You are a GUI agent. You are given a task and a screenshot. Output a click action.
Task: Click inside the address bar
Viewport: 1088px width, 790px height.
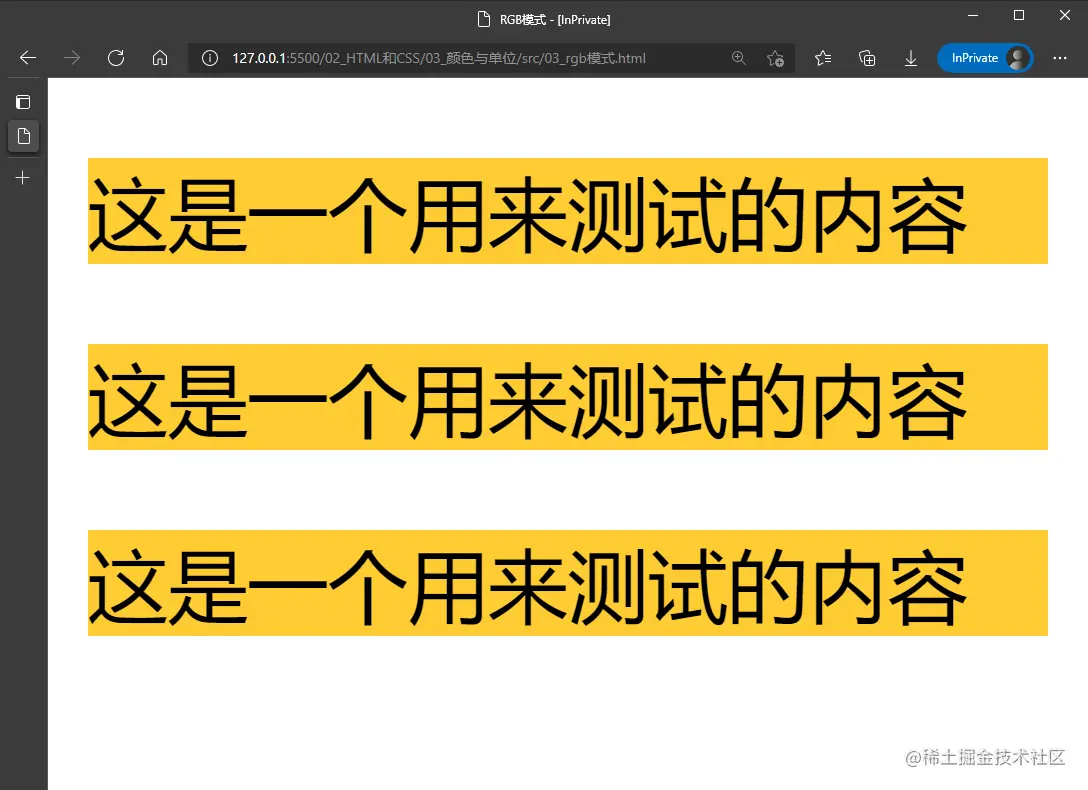450,58
